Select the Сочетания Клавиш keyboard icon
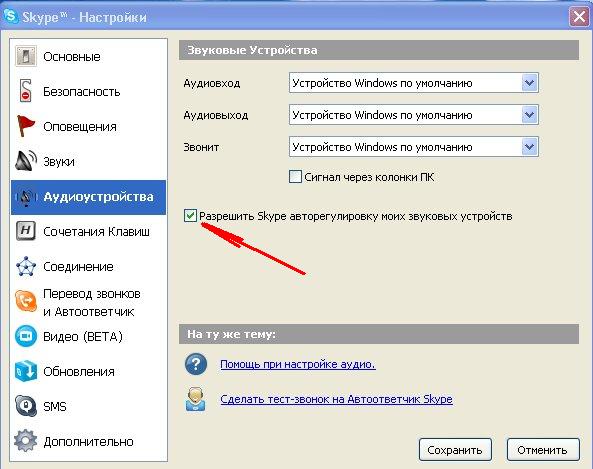Viewport: 593px width, 469px height. pos(26,231)
